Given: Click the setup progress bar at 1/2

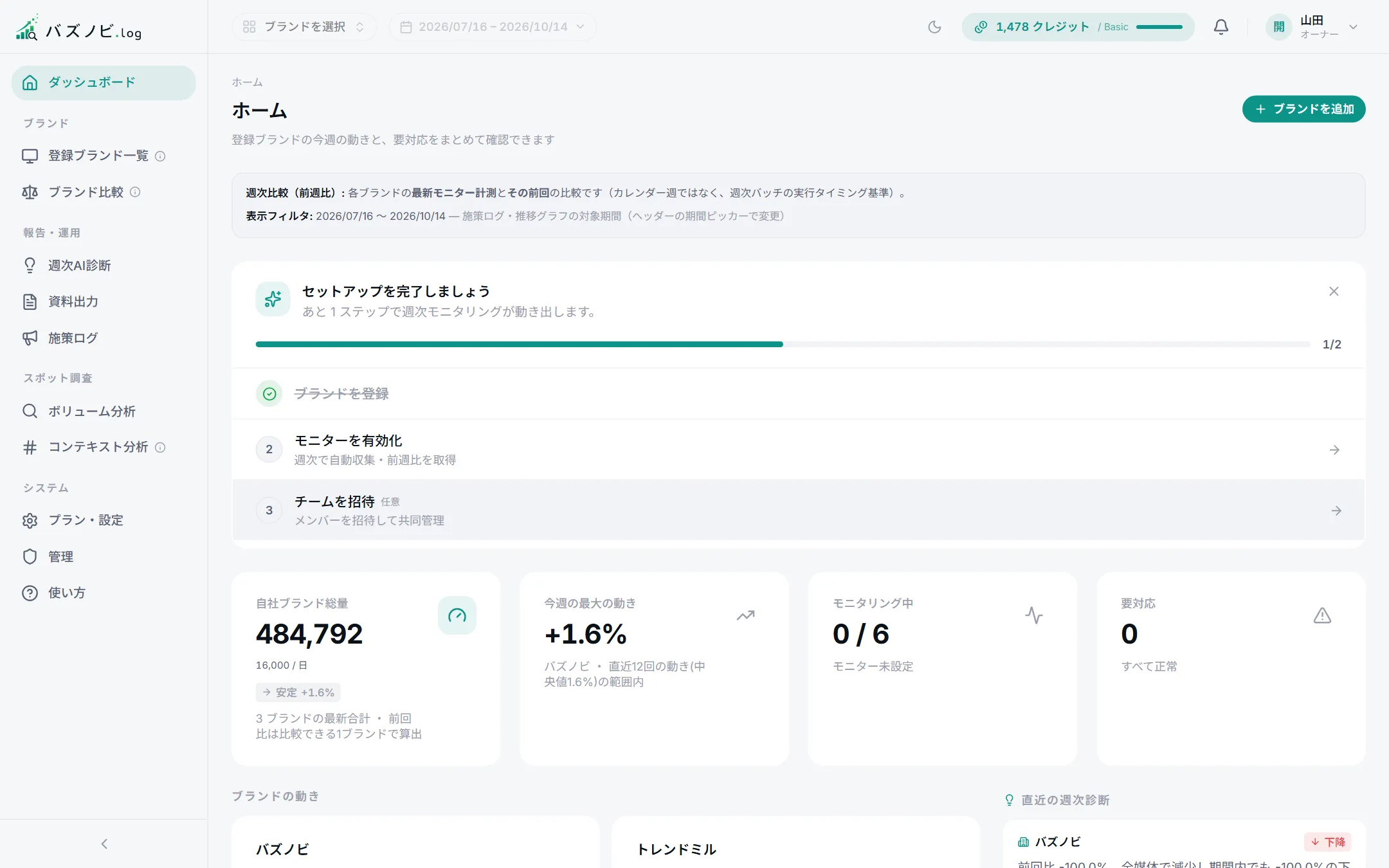Looking at the screenshot, I should click(x=783, y=345).
